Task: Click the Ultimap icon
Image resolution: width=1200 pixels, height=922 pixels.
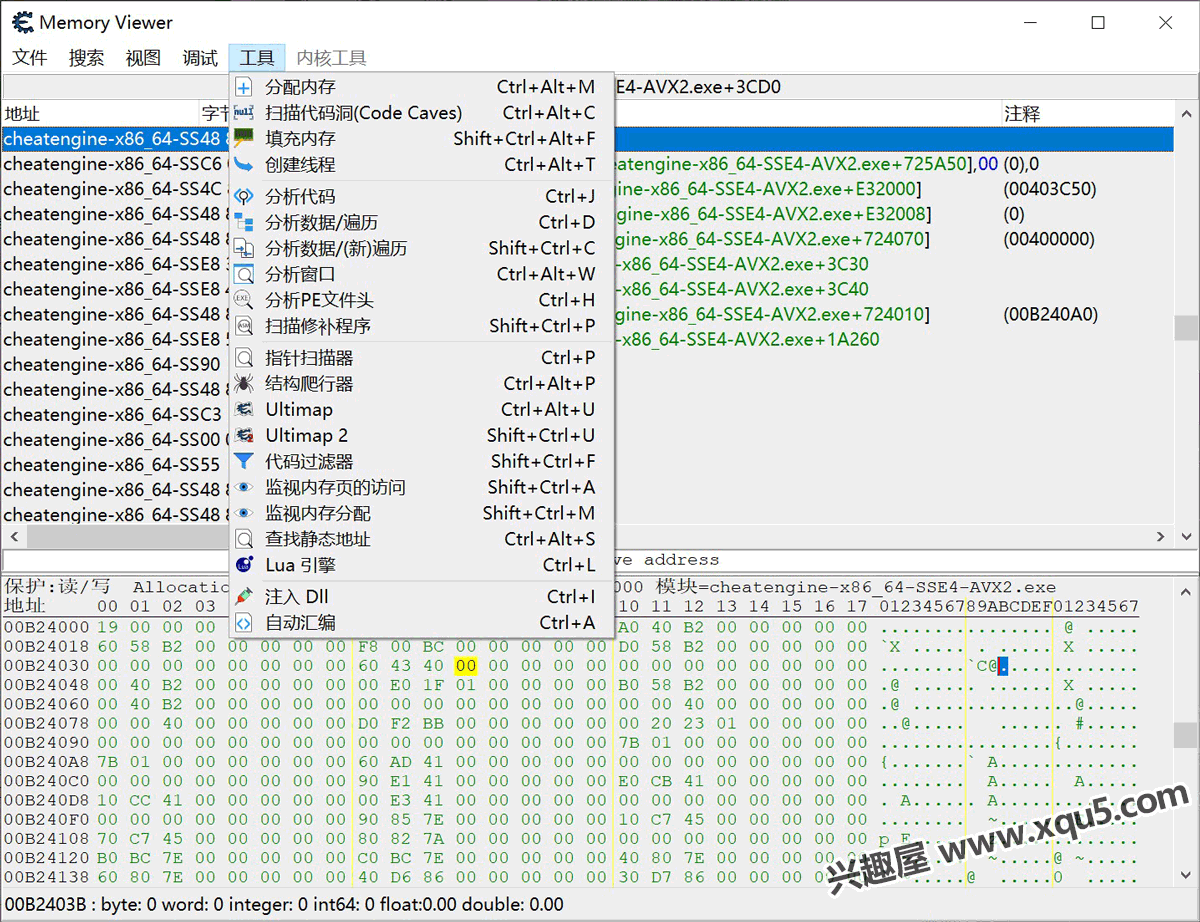Action: coord(244,410)
